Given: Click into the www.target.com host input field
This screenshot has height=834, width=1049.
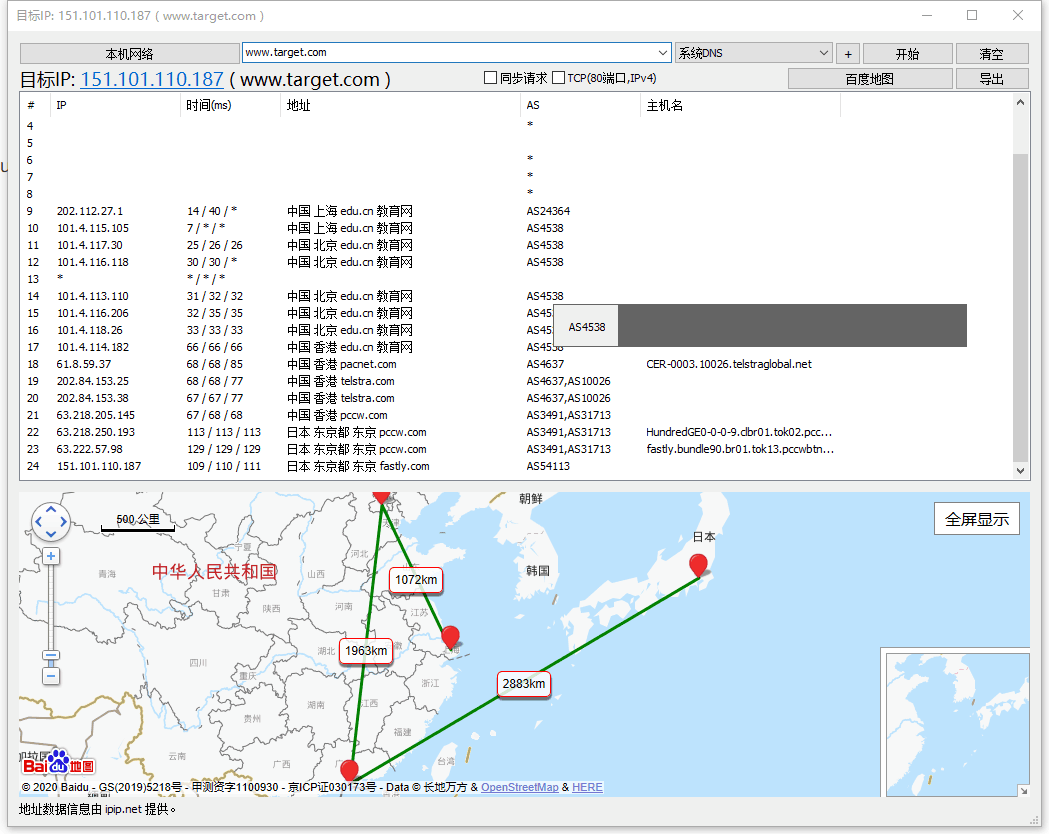Looking at the screenshot, I should (448, 53).
